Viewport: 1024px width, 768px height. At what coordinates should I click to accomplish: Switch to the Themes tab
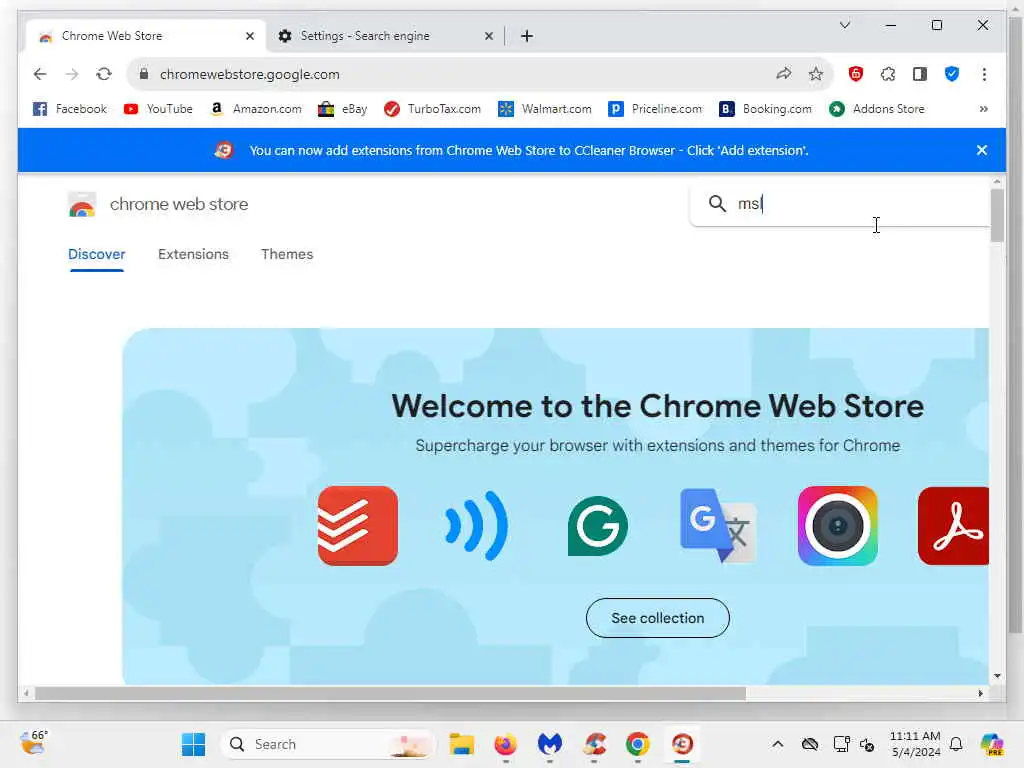point(287,254)
